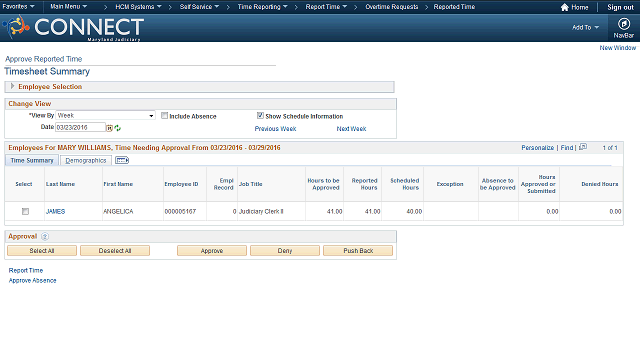This screenshot has width=640, height=360.
Task: Click the Exception column header
Action: pos(450,184)
